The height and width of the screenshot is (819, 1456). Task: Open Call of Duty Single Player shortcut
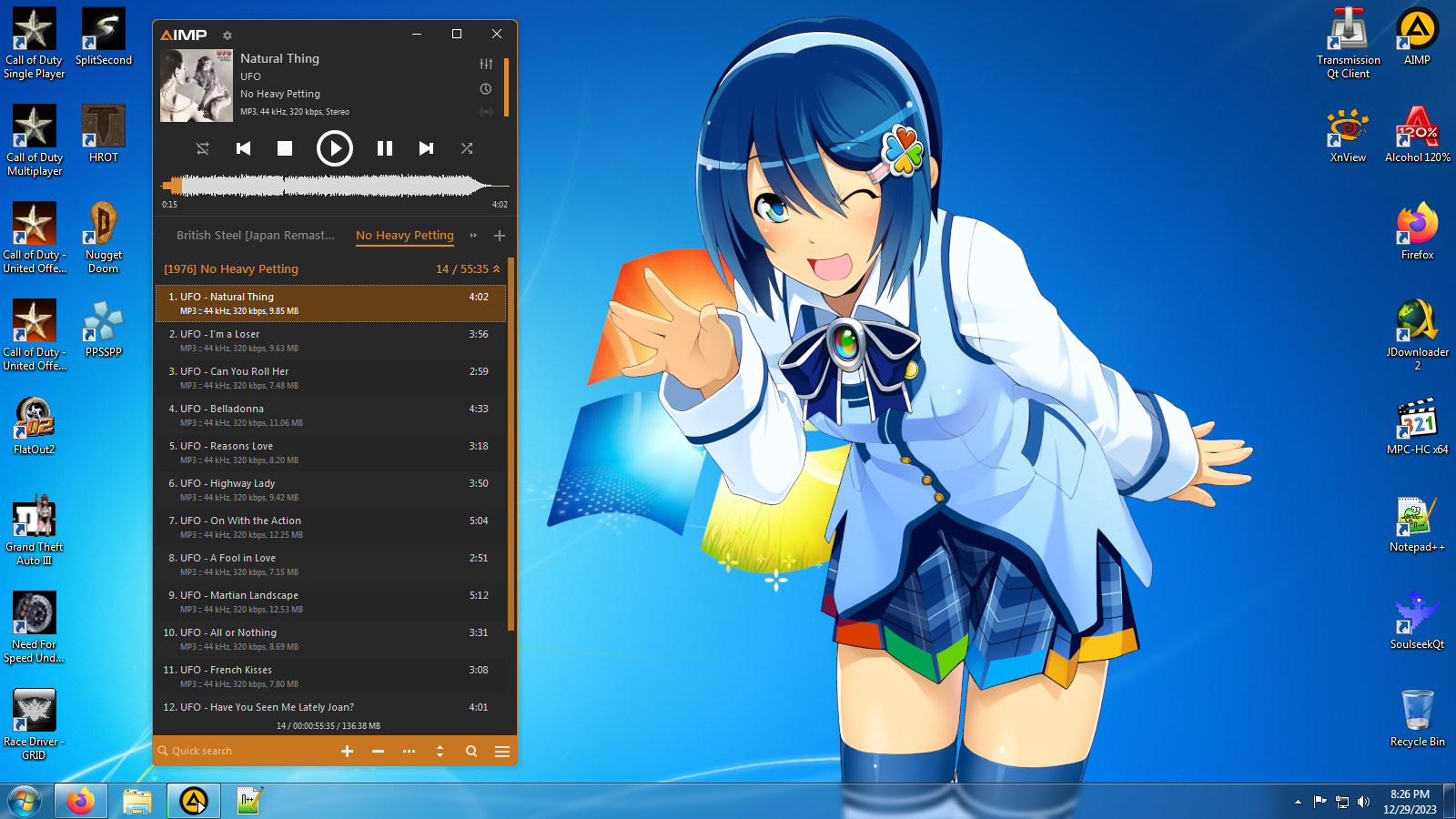pyautogui.click(x=34, y=43)
